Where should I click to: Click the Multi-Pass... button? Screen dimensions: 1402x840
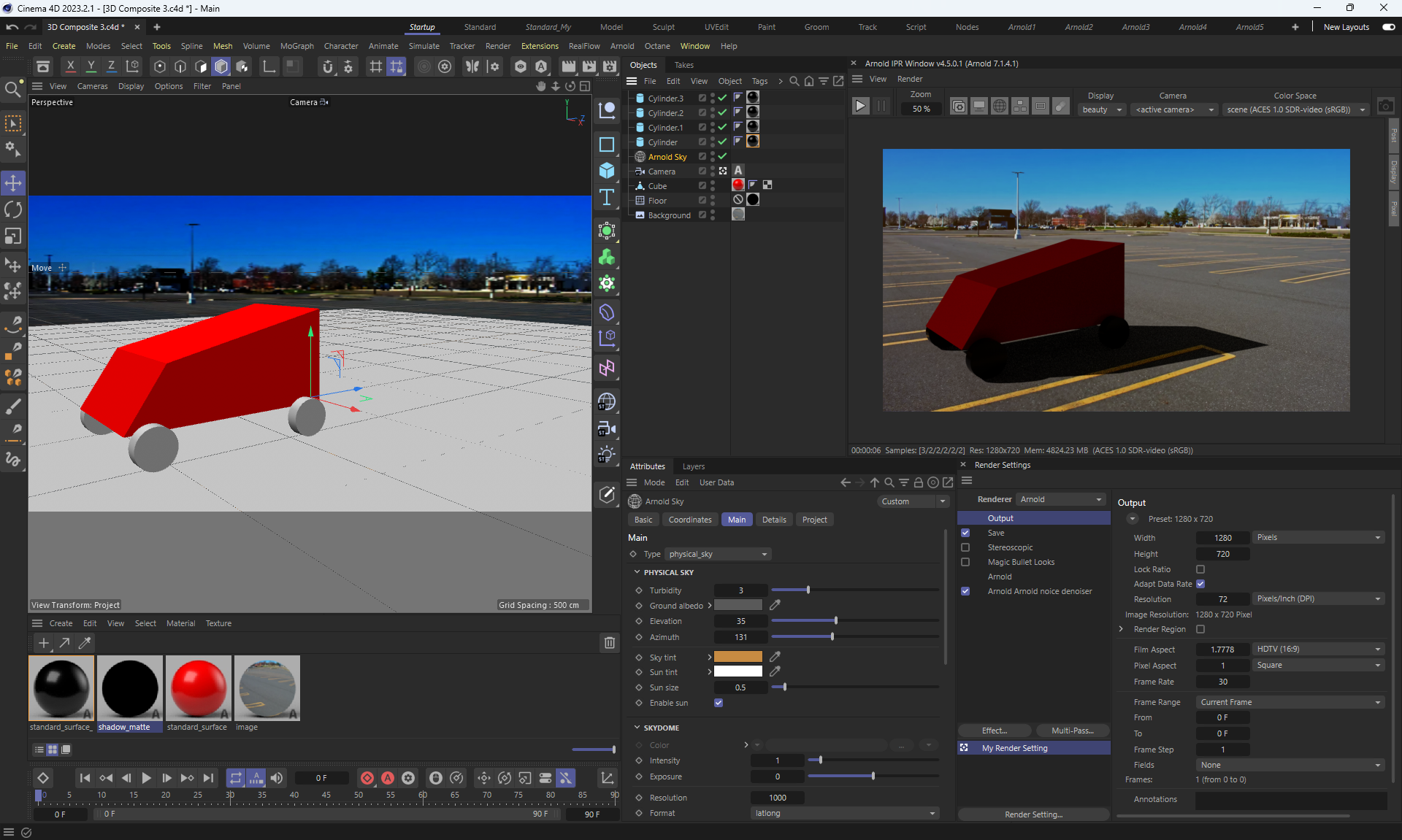[1072, 731]
